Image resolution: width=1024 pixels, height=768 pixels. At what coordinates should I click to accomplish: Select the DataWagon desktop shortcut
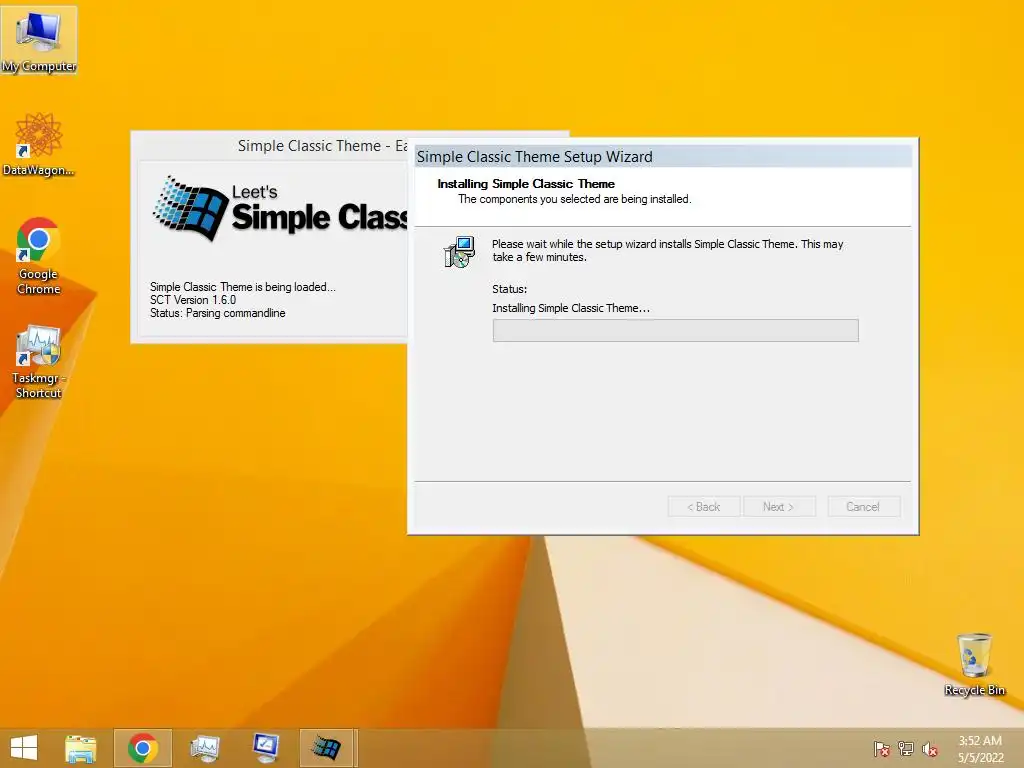tap(39, 144)
